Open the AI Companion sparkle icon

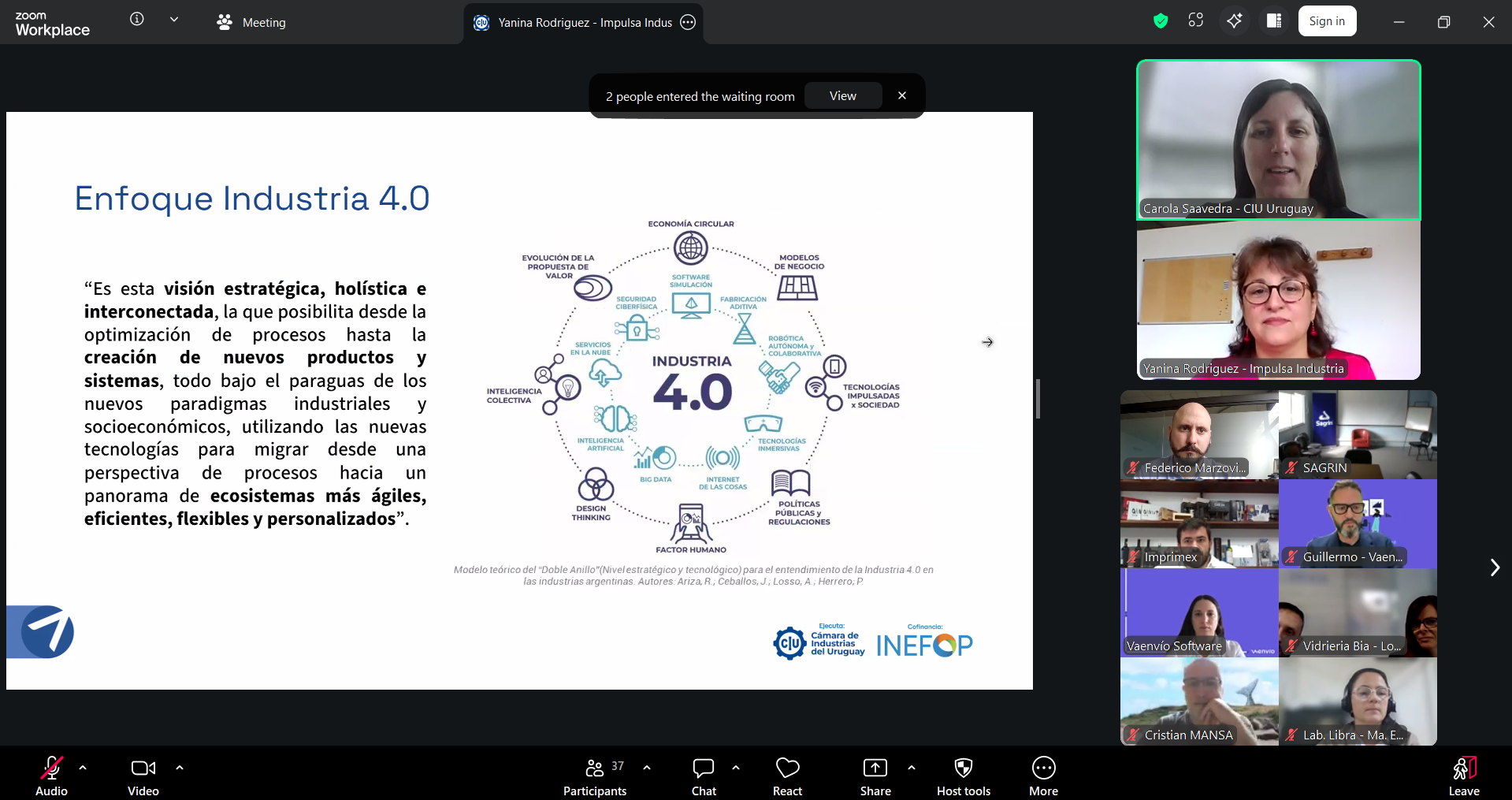1234,21
